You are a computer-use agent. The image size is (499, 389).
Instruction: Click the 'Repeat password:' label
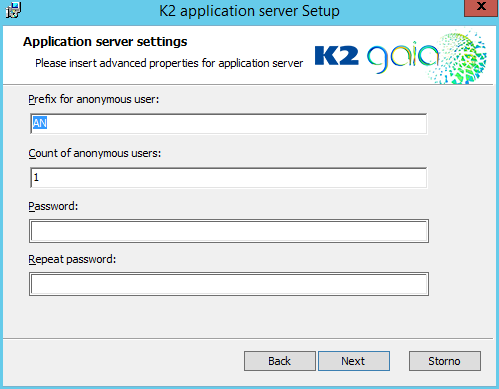[72, 259]
